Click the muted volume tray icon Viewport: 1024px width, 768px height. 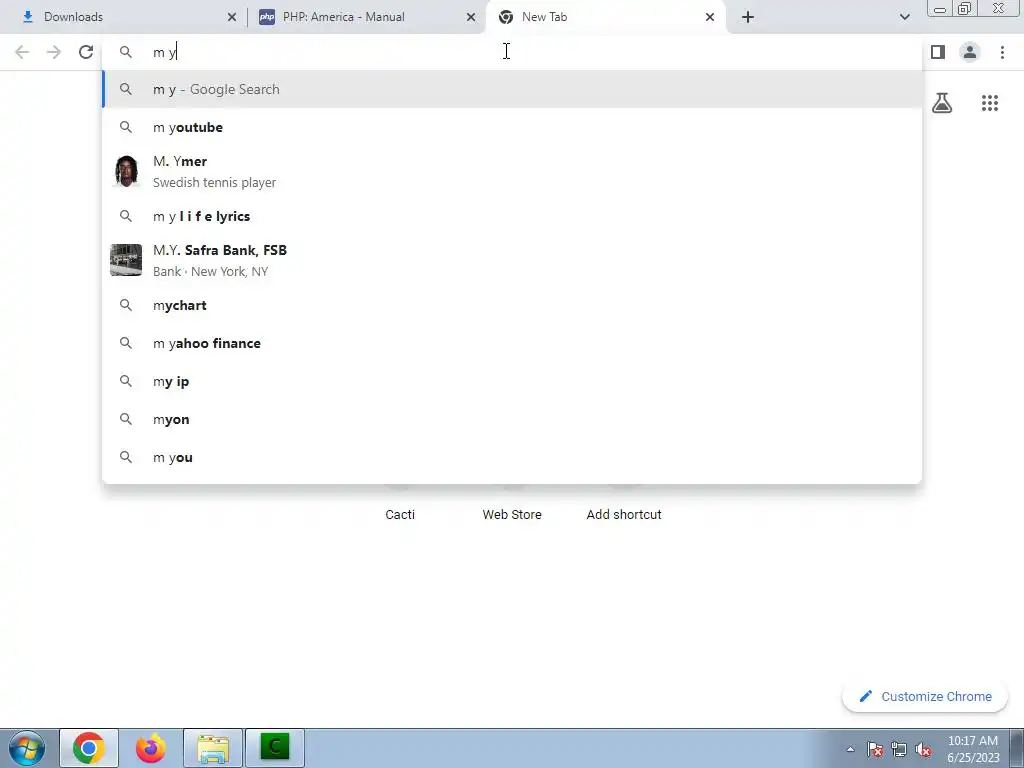click(x=923, y=750)
